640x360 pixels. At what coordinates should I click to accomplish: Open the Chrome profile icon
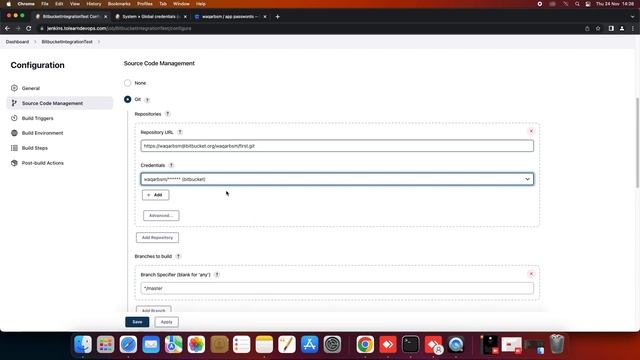click(x=622, y=29)
